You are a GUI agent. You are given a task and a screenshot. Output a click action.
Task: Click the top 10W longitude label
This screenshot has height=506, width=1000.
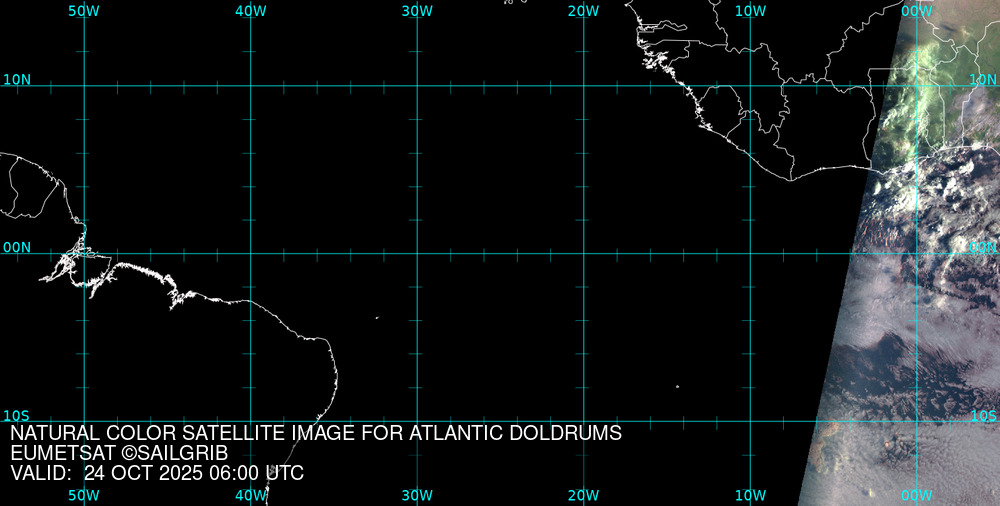tap(750, 11)
